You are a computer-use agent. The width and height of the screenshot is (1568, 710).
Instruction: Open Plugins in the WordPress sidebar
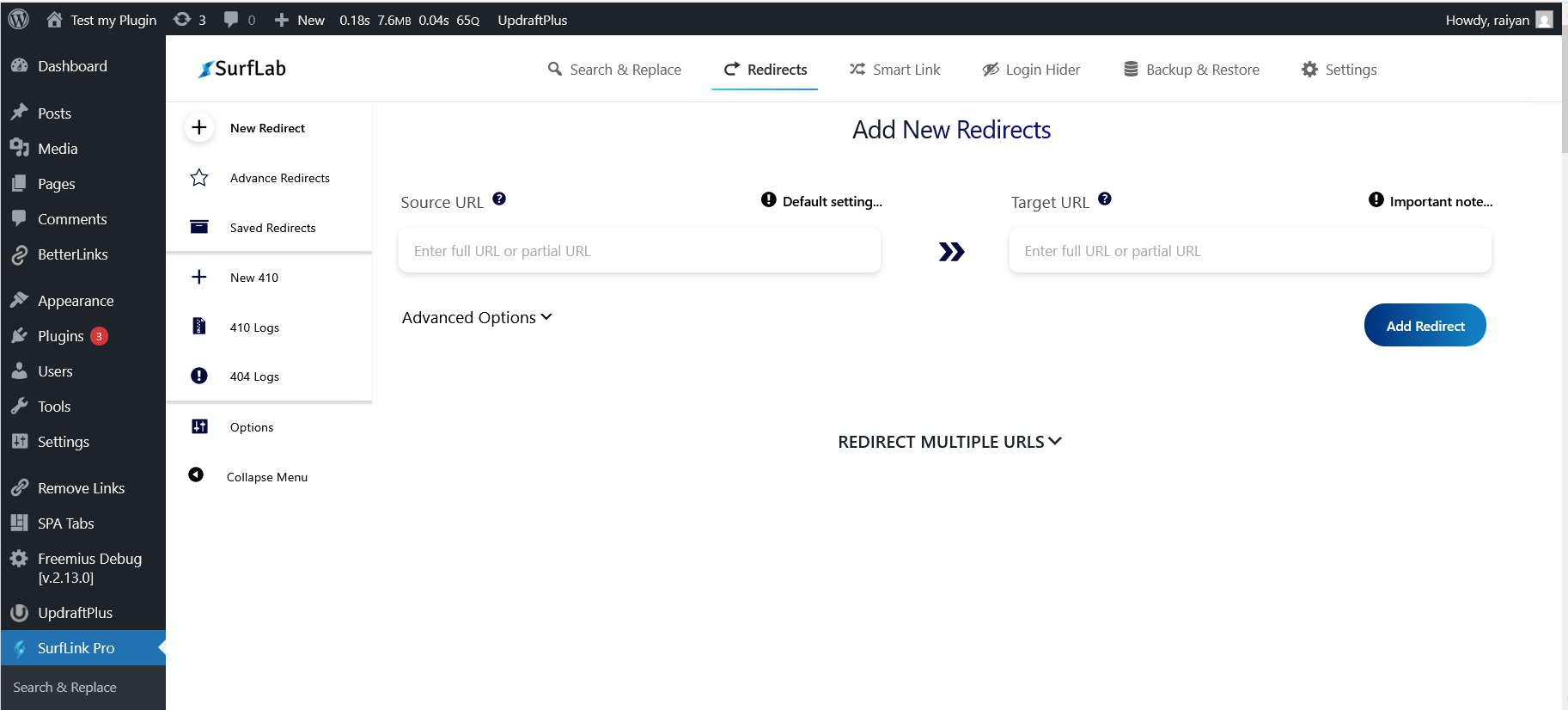coord(60,336)
